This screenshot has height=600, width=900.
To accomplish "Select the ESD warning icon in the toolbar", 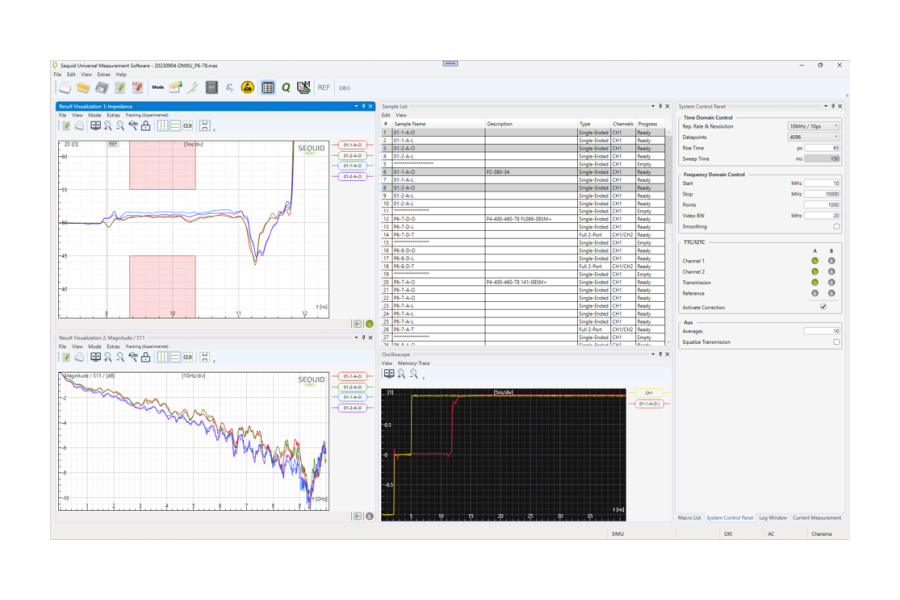I will point(248,87).
